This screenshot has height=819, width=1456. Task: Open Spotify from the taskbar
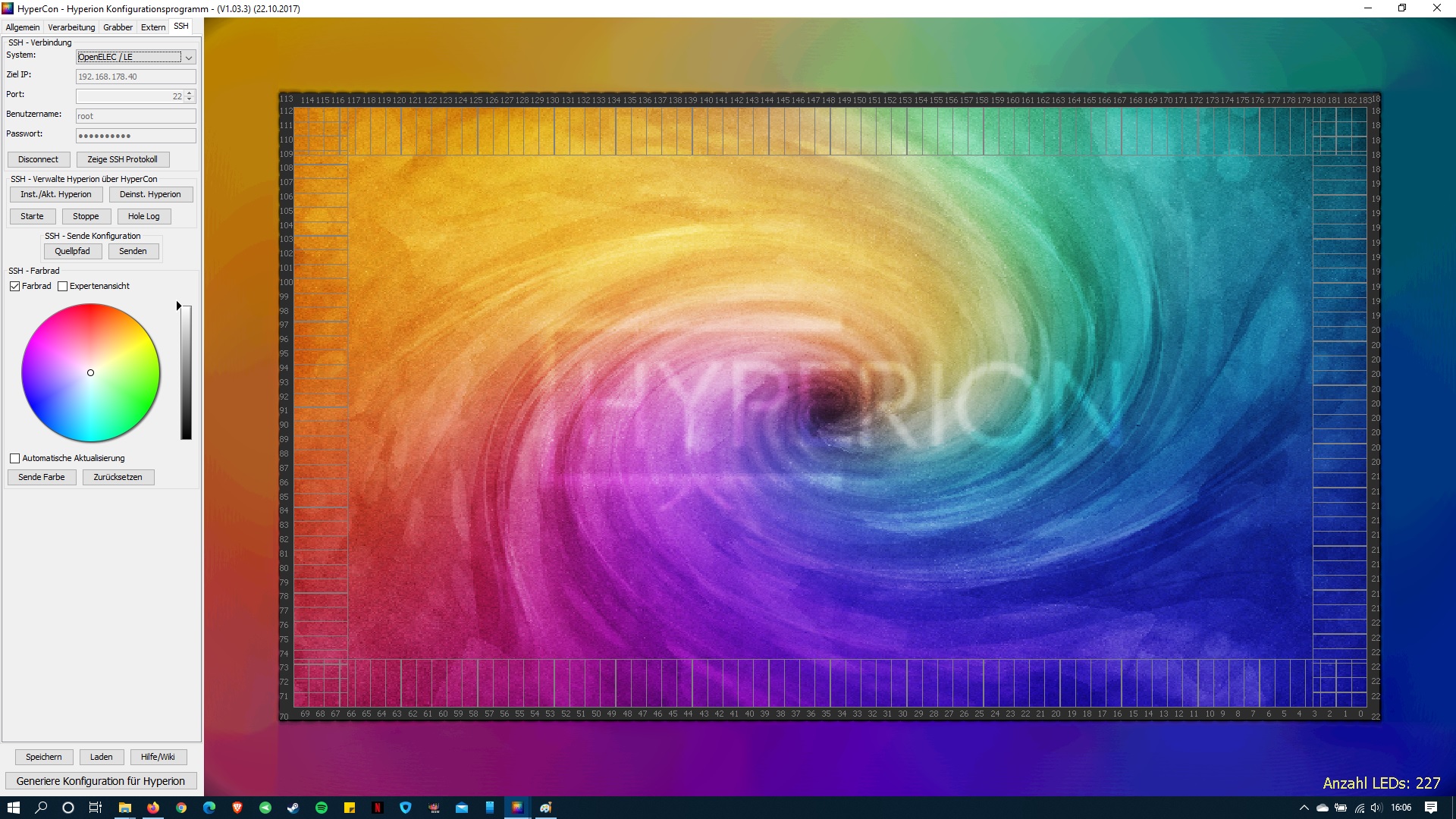(x=322, y=808)
